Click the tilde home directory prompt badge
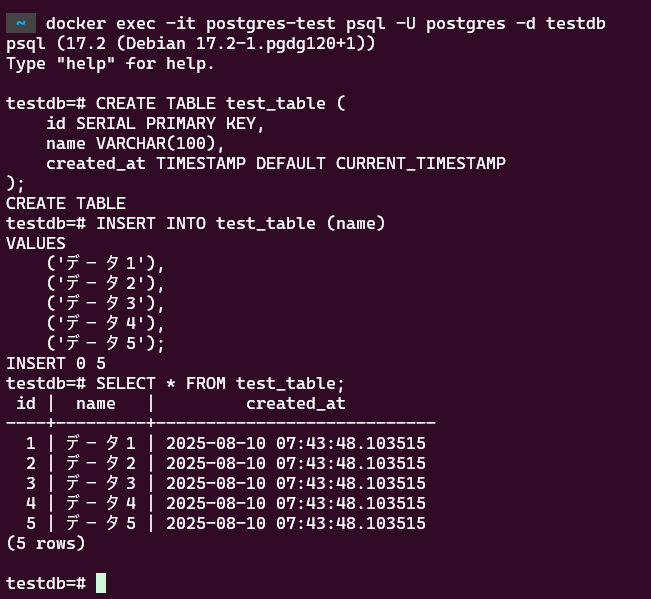651x599 pixels. [x=21, y=23]
